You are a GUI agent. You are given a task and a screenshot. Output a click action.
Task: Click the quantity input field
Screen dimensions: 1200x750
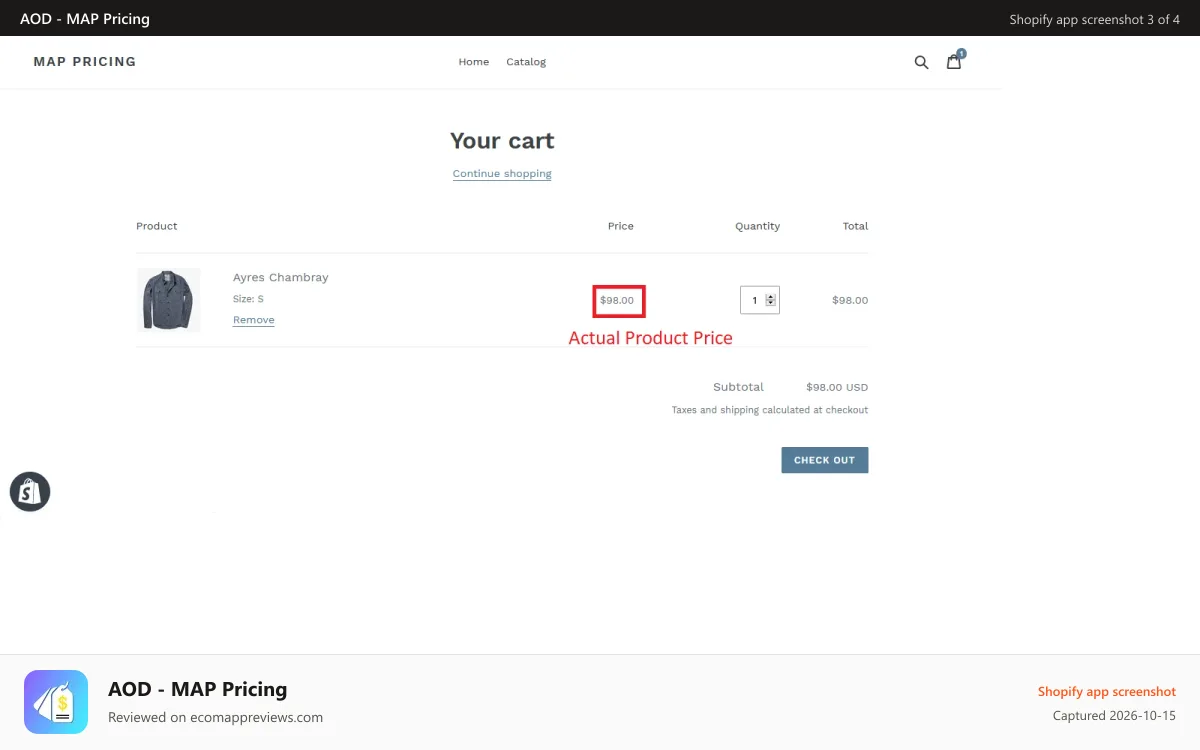[x=760, y=300]
